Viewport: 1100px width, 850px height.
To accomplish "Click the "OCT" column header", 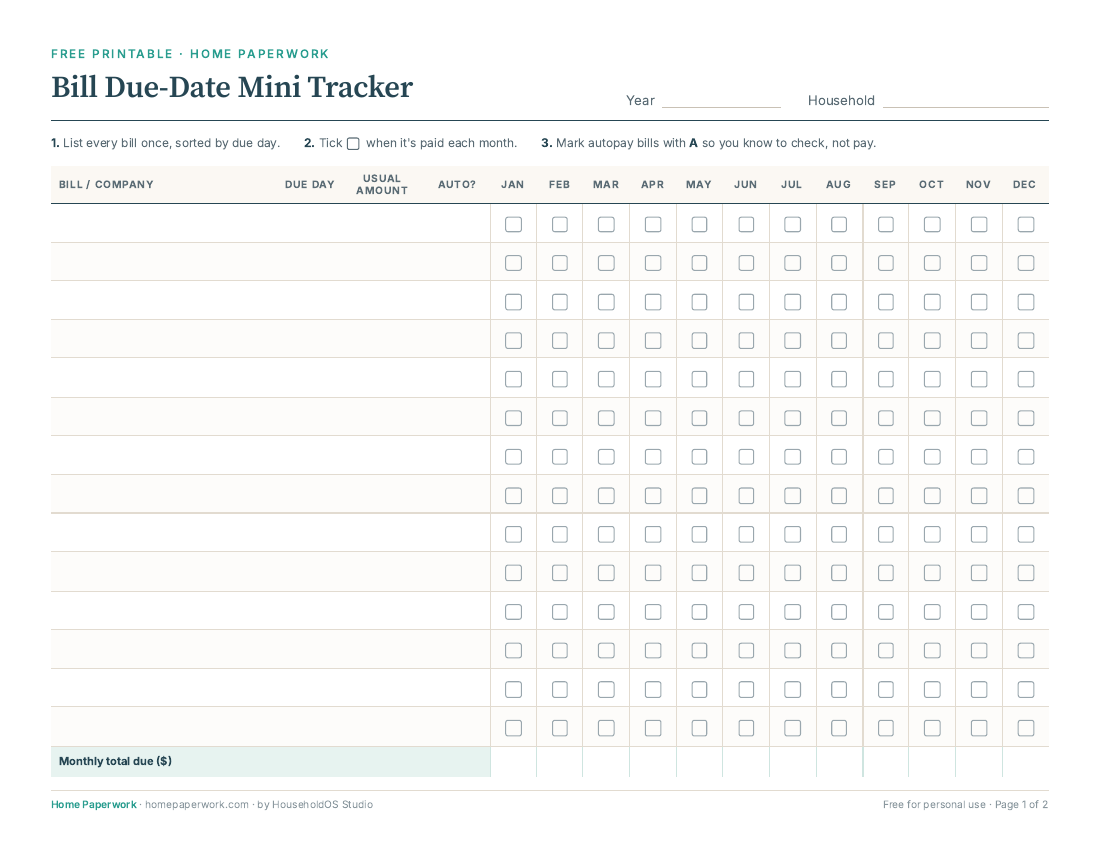I will (932, 184).
